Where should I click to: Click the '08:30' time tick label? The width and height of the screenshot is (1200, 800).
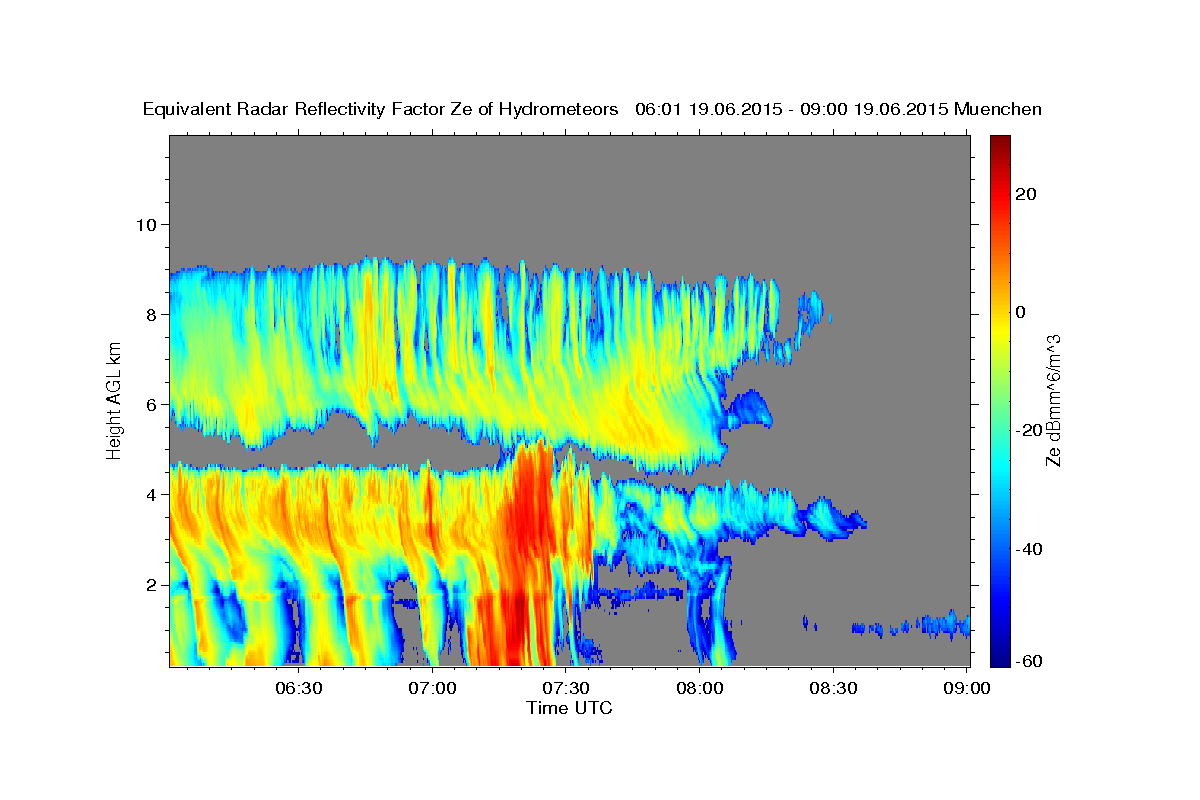[832, 688]
